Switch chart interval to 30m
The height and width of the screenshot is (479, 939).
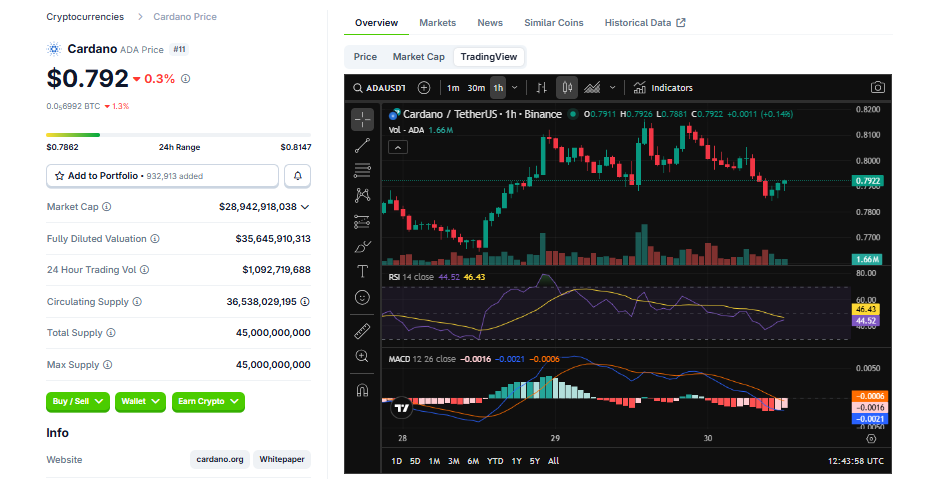[476, 88]
